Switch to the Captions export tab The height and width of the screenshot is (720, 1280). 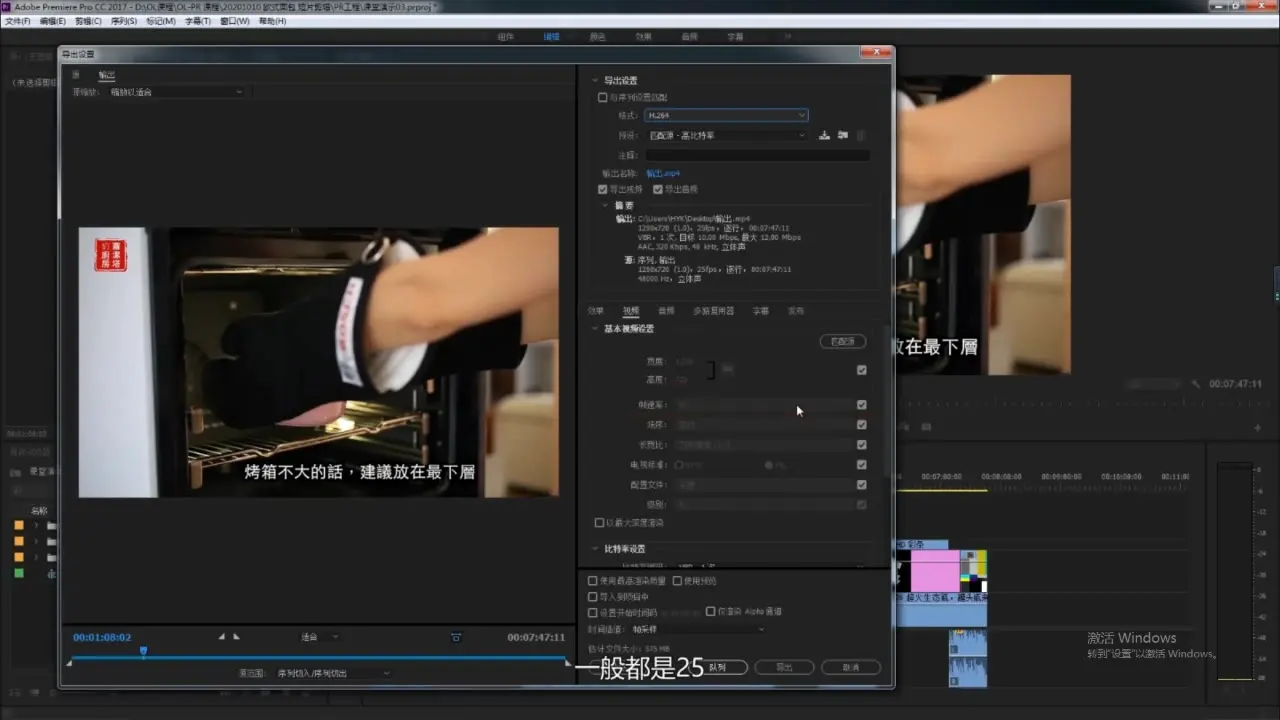tap(761, 311)
